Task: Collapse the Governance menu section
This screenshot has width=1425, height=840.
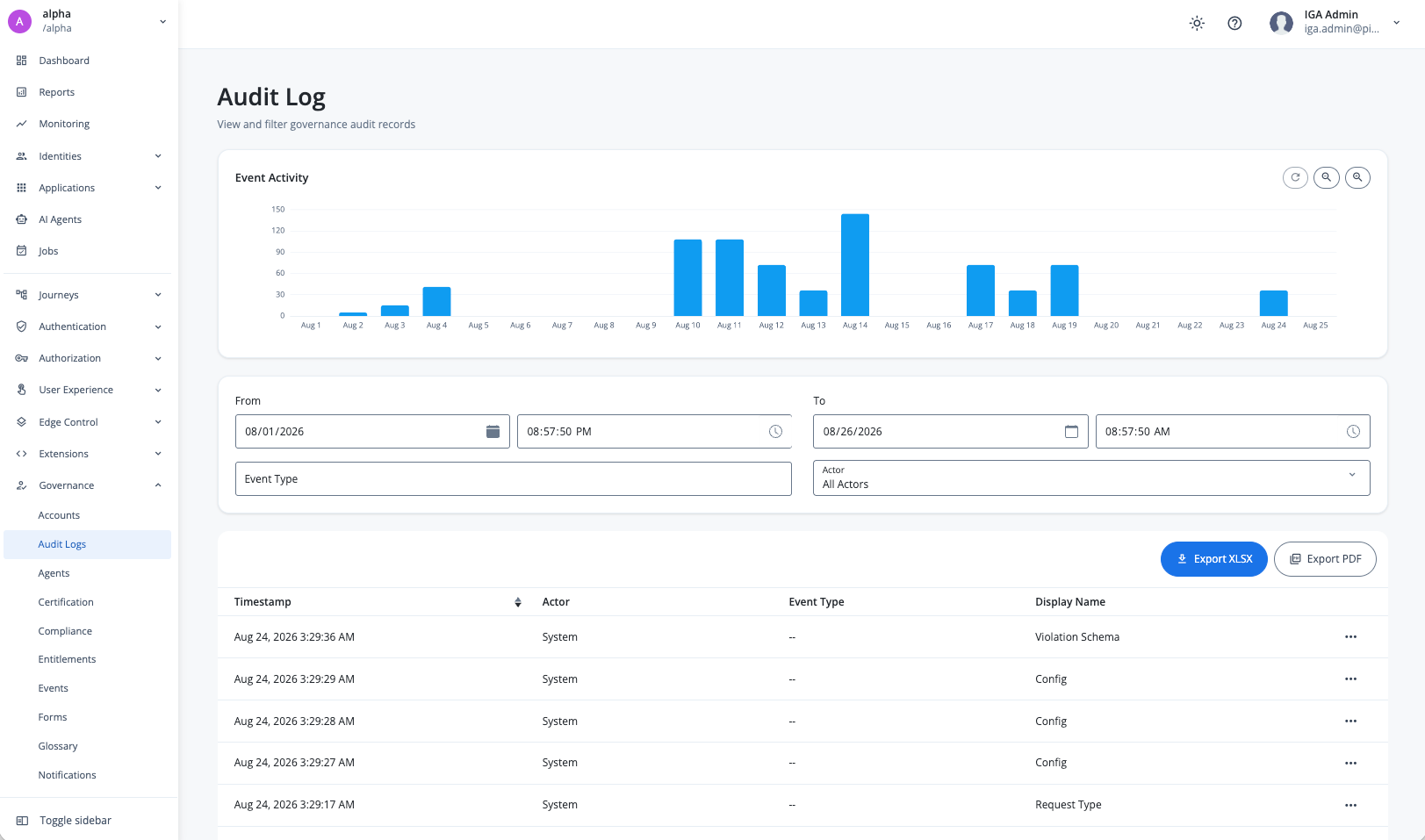Action: (x=89, y=485)
